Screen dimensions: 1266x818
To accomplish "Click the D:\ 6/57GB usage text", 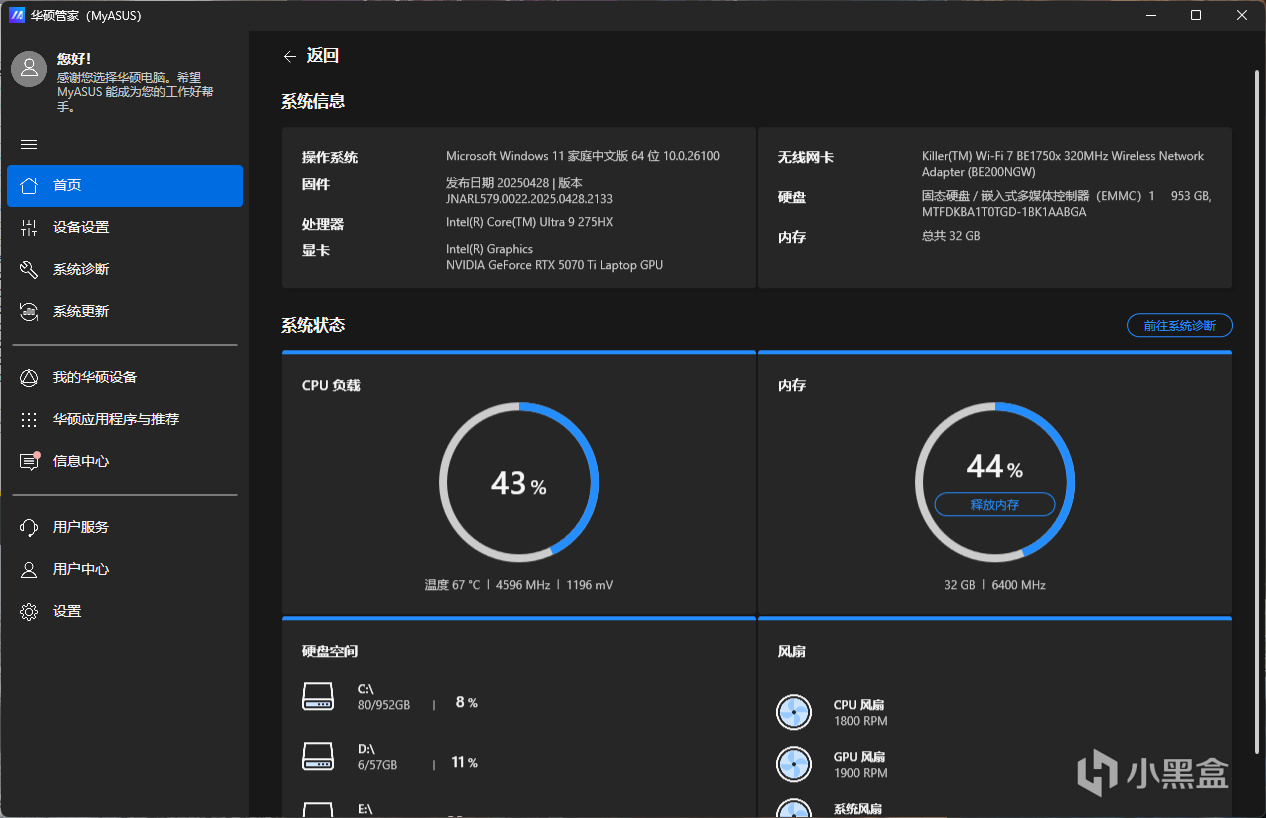I will click(x=378, y=757).
